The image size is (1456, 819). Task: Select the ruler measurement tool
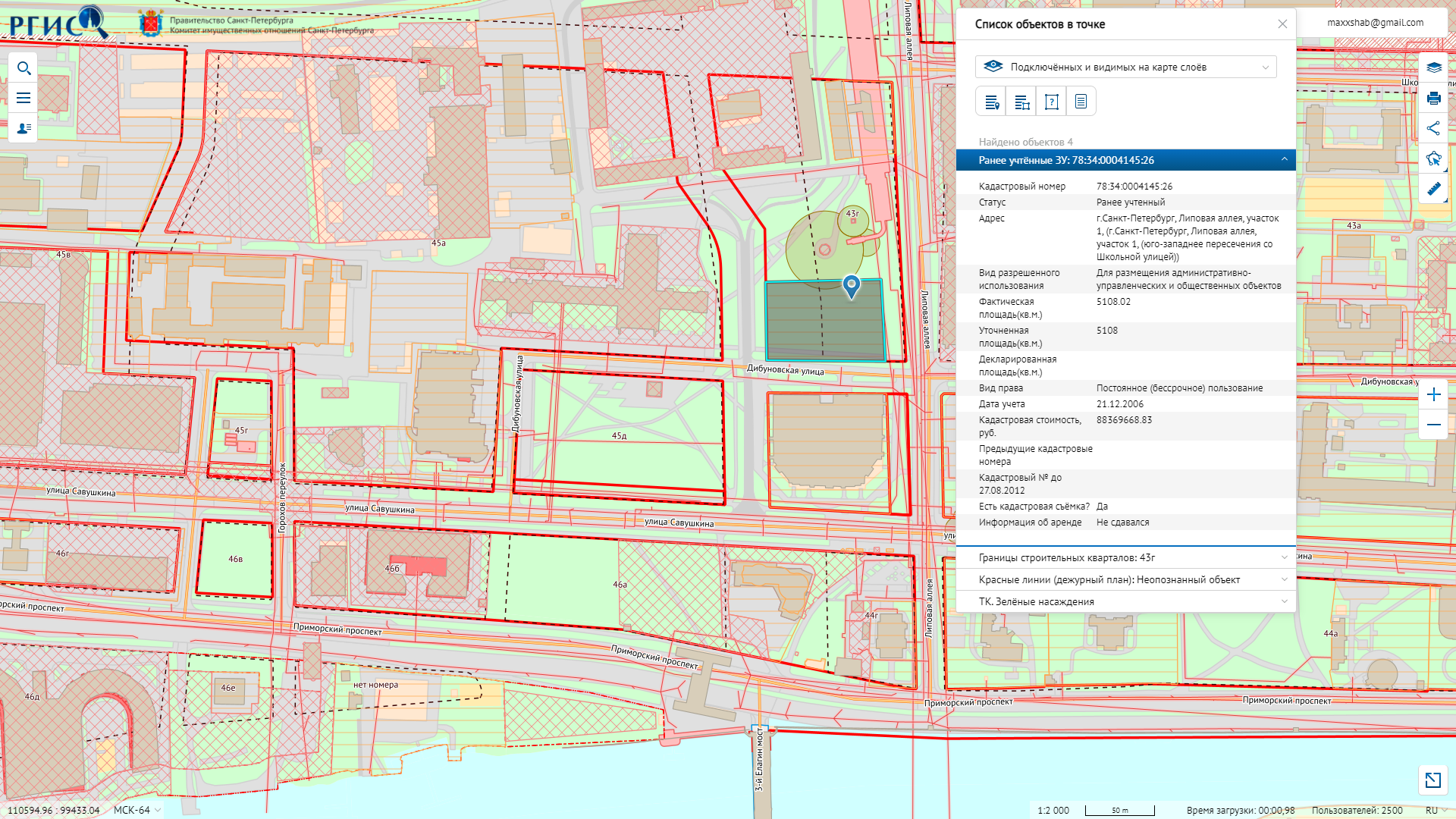[1433, 189]
